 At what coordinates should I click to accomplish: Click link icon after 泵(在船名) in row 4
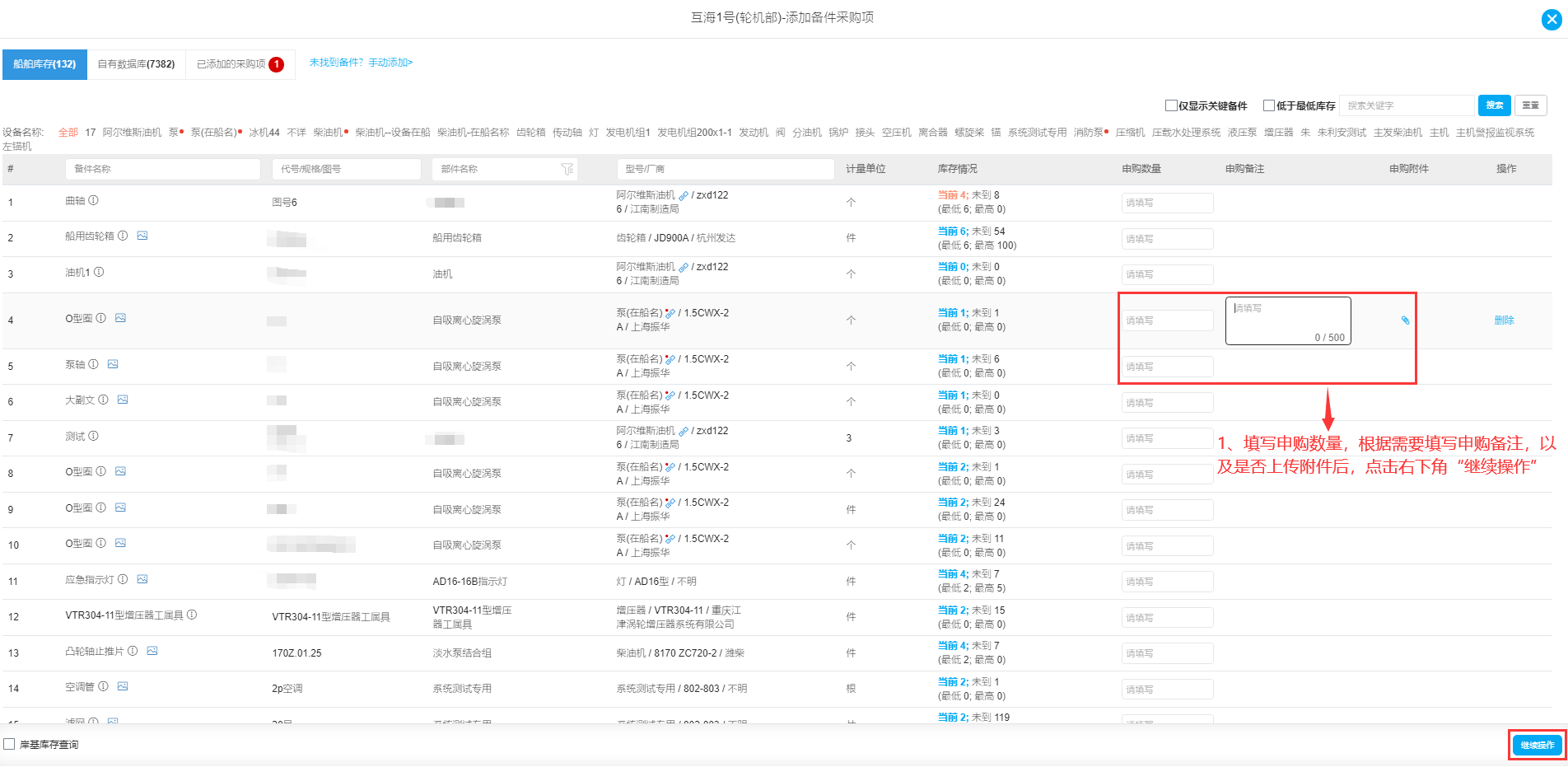(x=670, y=313)
